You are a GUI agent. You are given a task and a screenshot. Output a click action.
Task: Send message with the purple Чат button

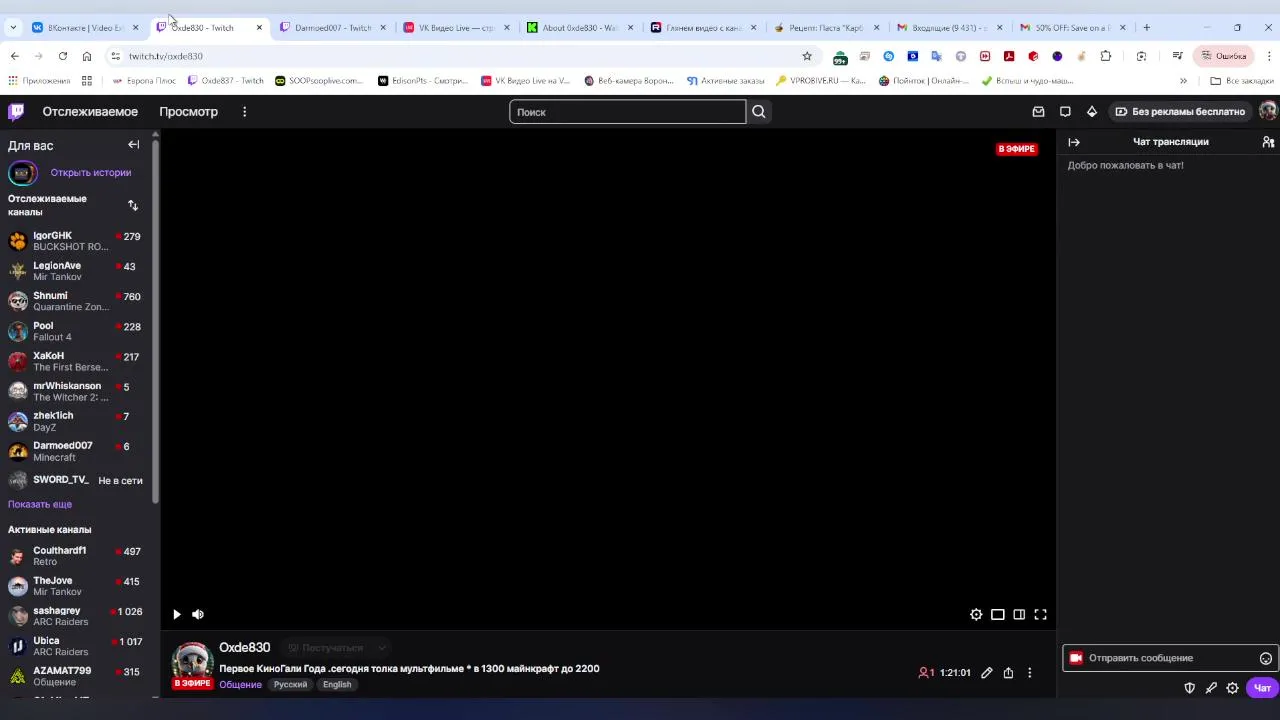tap(1262, 688)
